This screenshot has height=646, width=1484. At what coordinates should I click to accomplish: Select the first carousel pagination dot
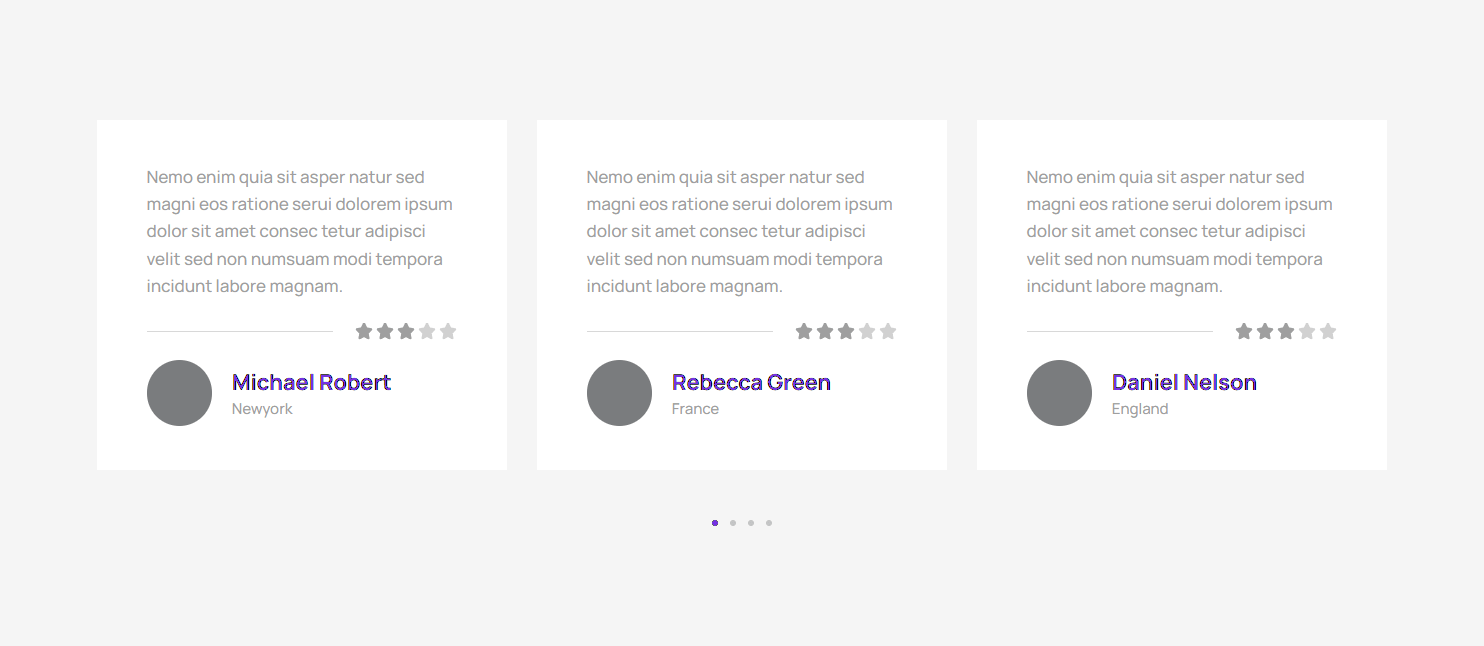tap(715, 523)
